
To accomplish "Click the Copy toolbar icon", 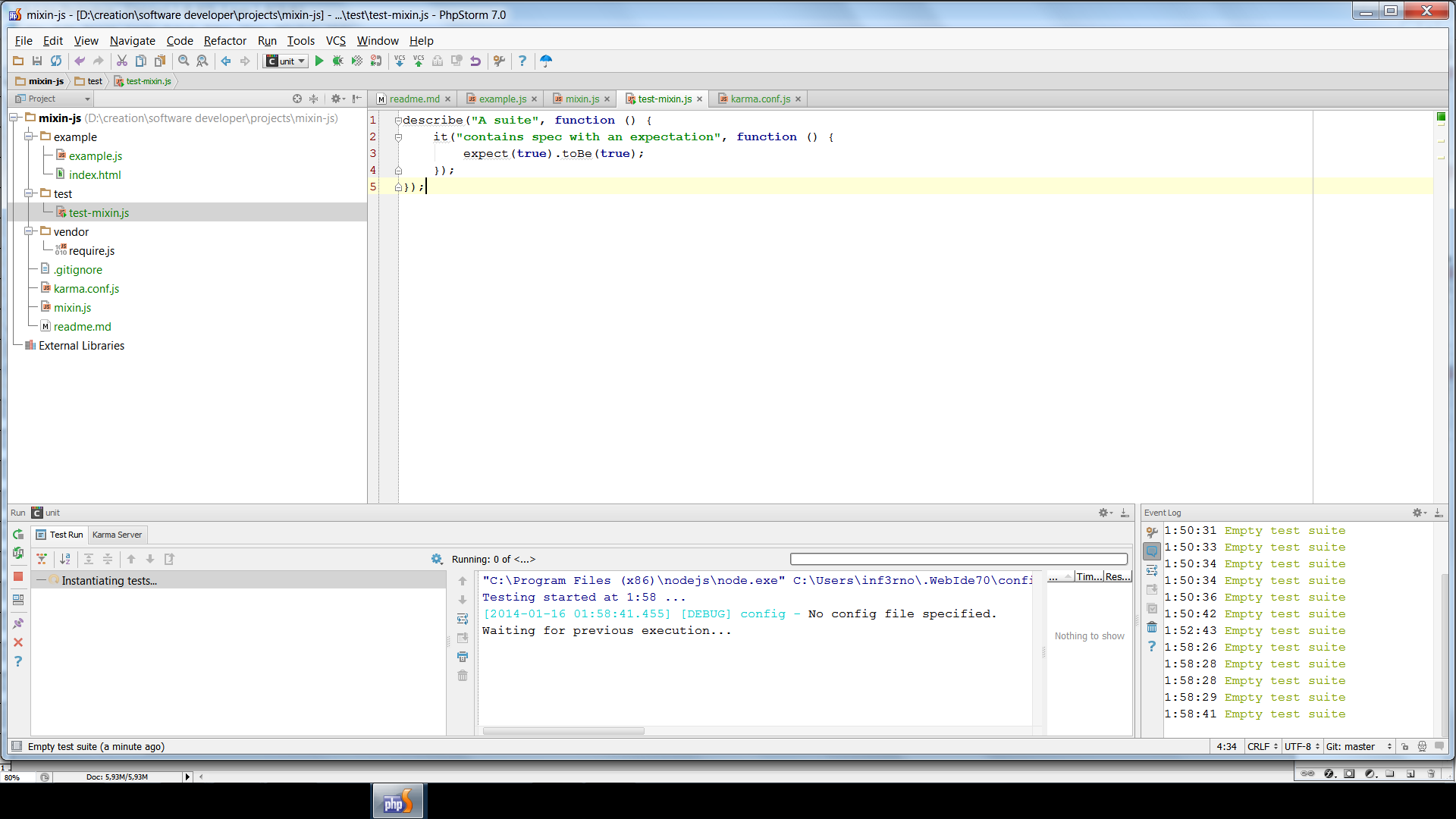I will tap(141, 61).
